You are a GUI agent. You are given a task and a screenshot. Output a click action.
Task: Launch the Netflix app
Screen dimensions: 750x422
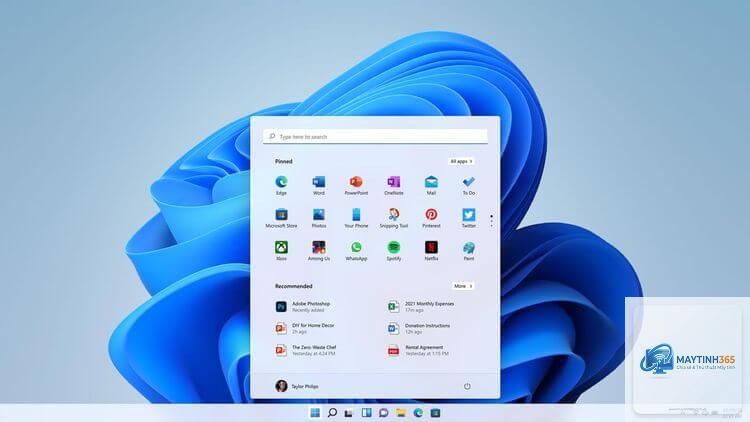tap(431, 251)
